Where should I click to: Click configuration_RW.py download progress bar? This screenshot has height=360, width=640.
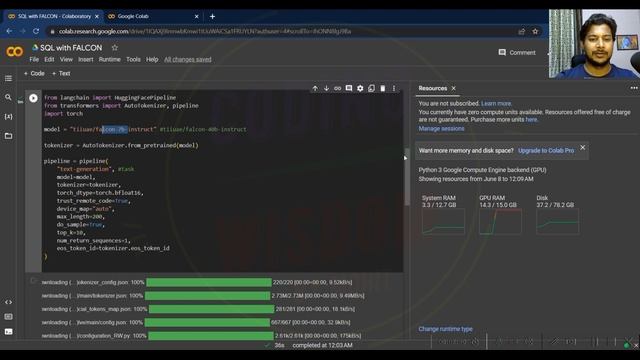(x=211, y=336)
